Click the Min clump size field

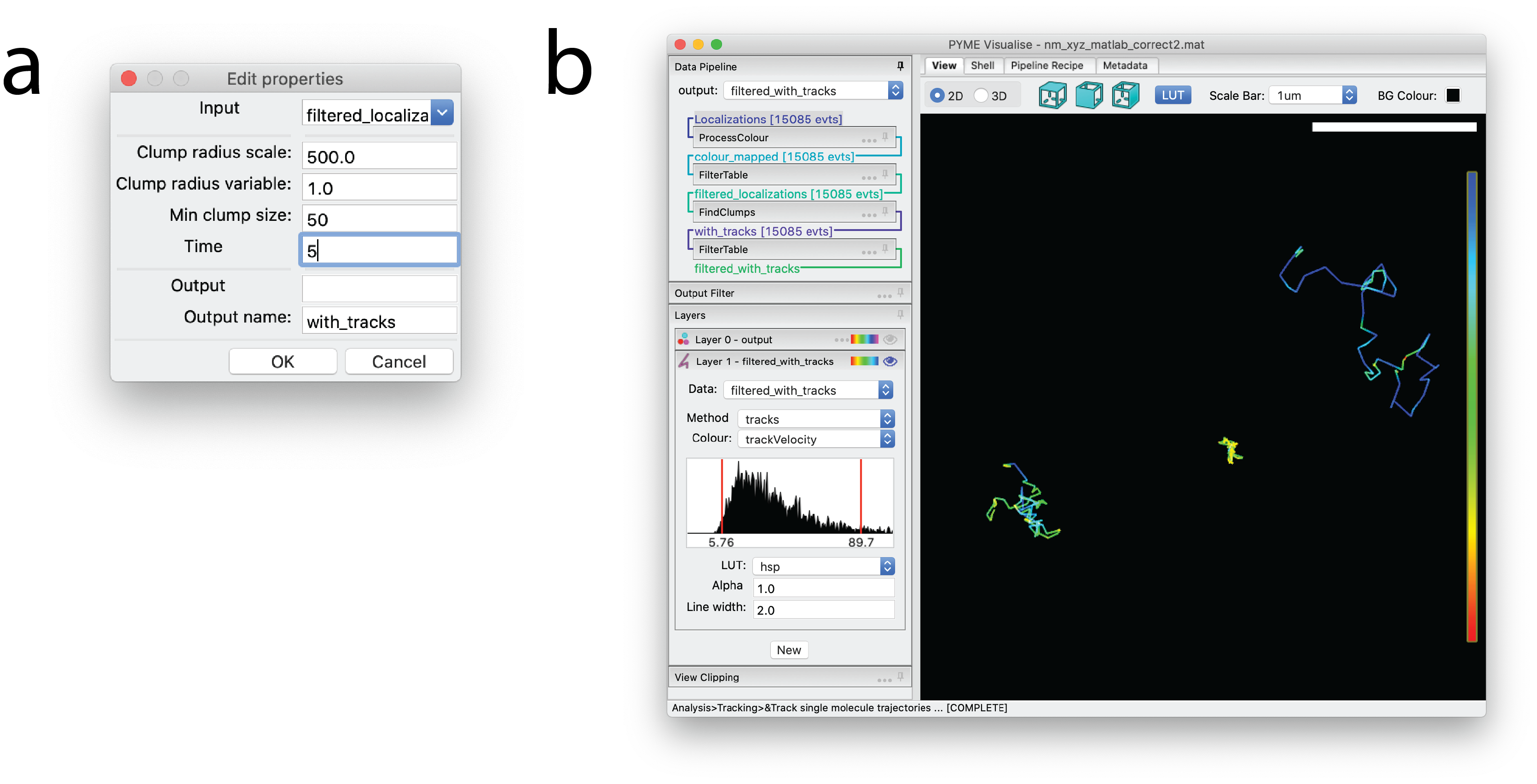pos(380,219)
